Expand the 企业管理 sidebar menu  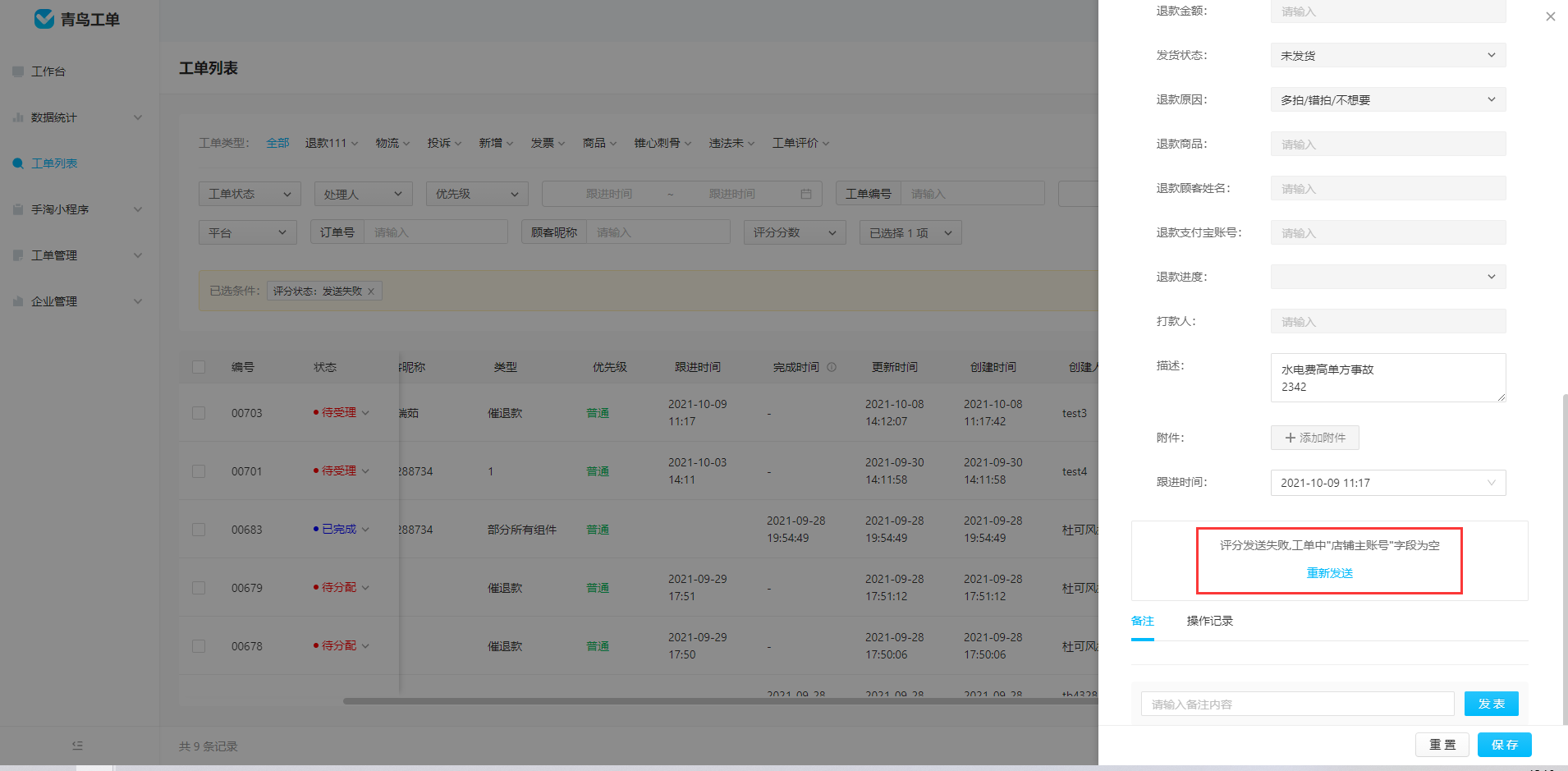(80, 301)
